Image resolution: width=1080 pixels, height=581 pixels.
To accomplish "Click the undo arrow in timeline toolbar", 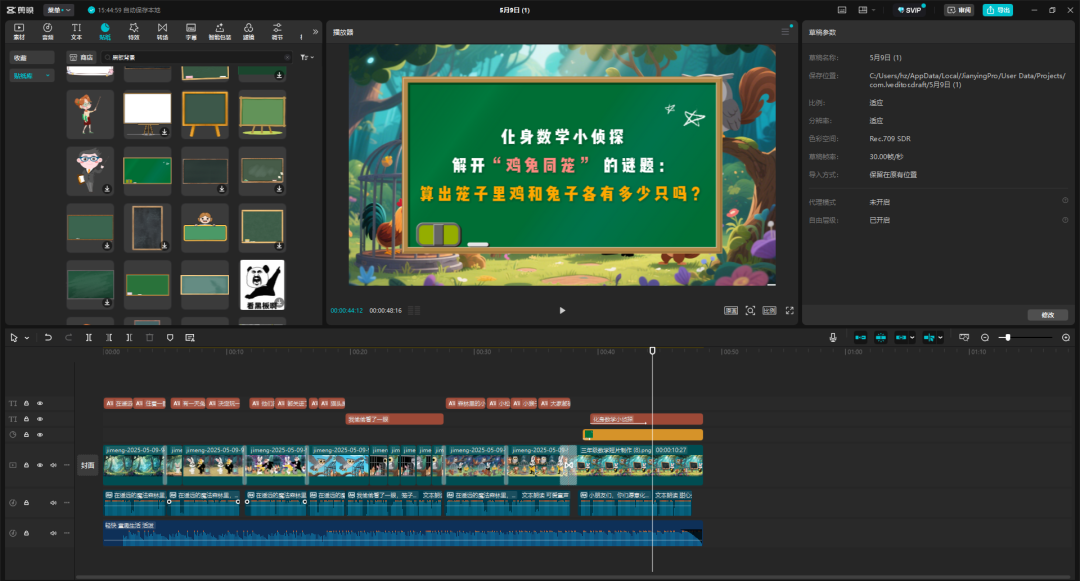I will 48,338.
